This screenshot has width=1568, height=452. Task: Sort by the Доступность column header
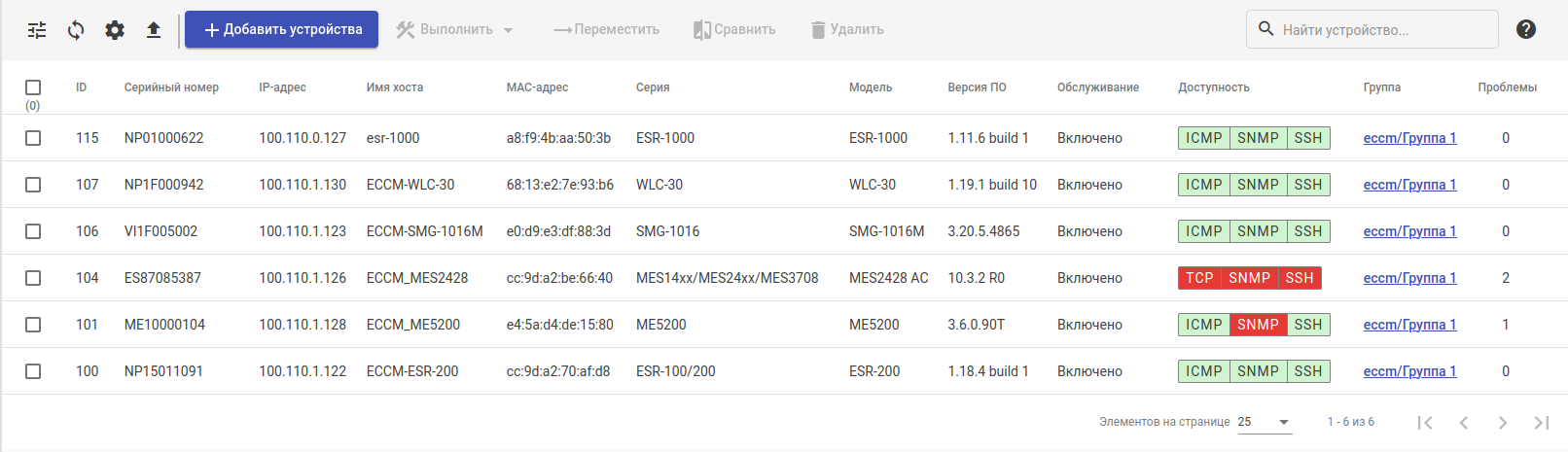coord(1213,87)
